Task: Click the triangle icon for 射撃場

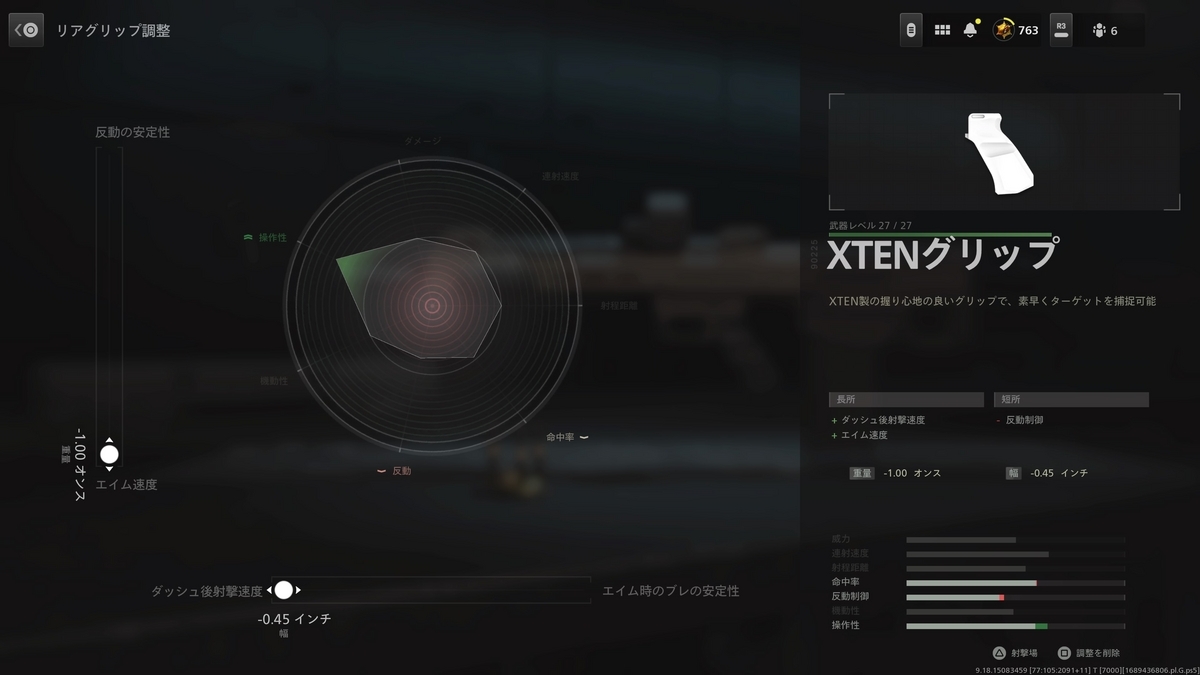Action: tap(997, 652)
